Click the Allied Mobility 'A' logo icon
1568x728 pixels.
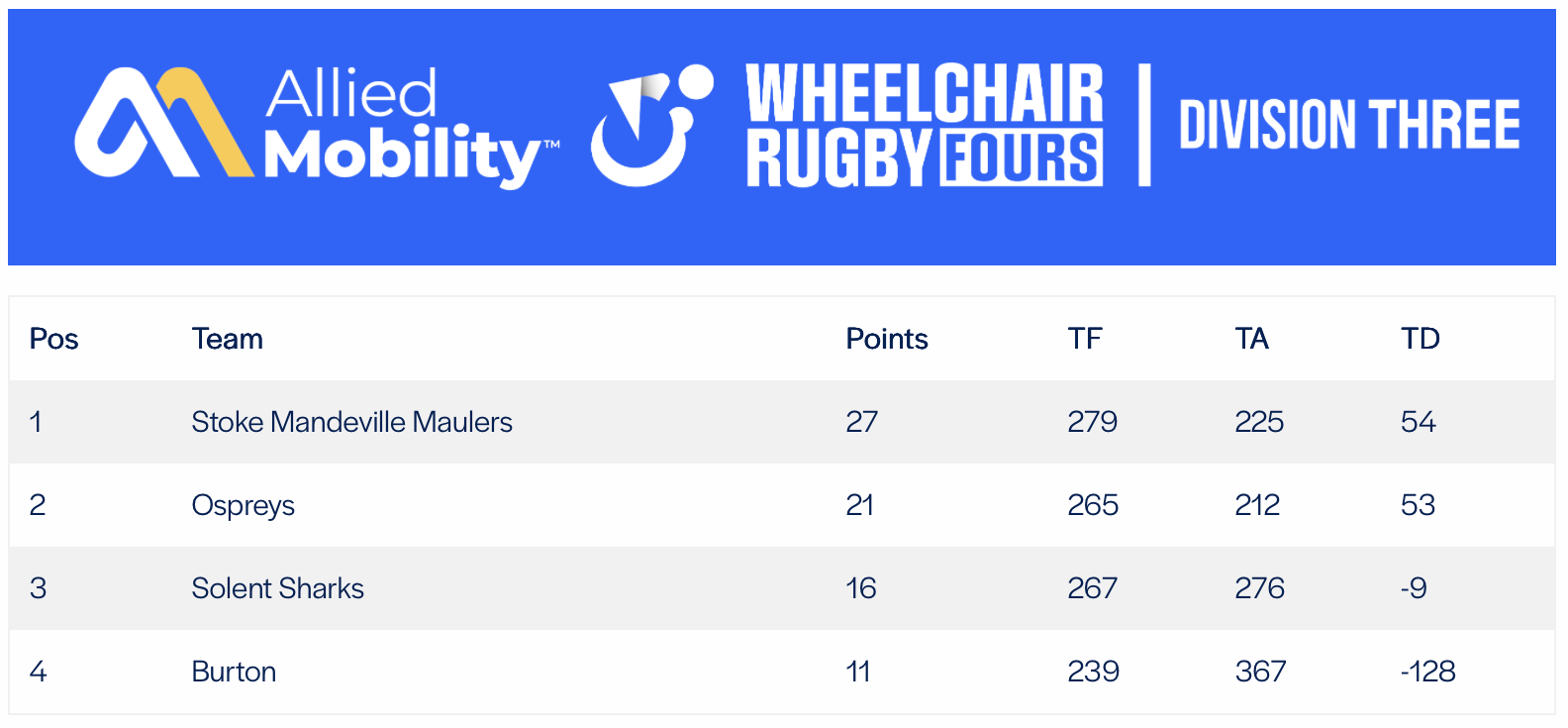(162, 123)
